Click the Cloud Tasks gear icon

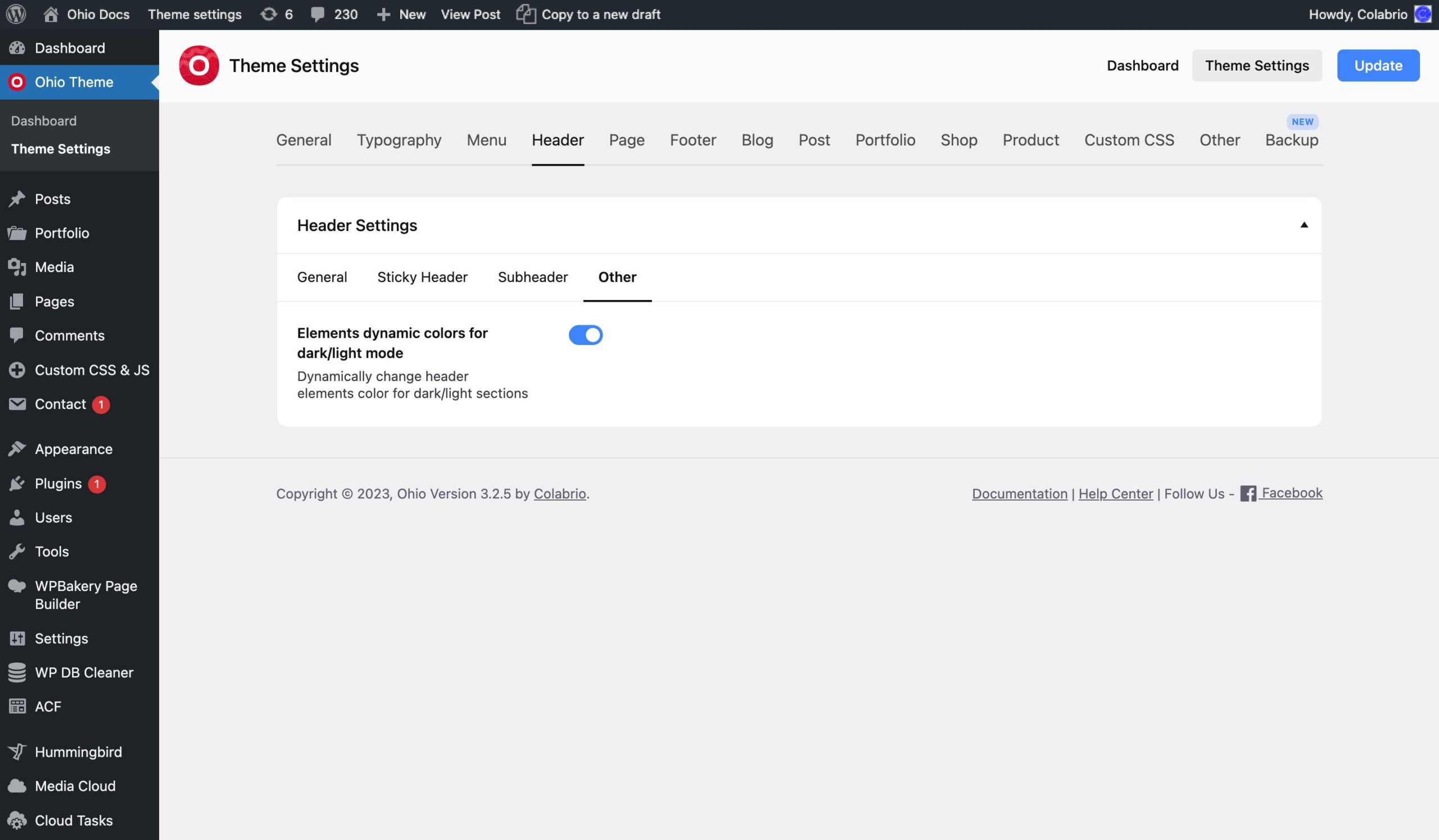point(17,820)
